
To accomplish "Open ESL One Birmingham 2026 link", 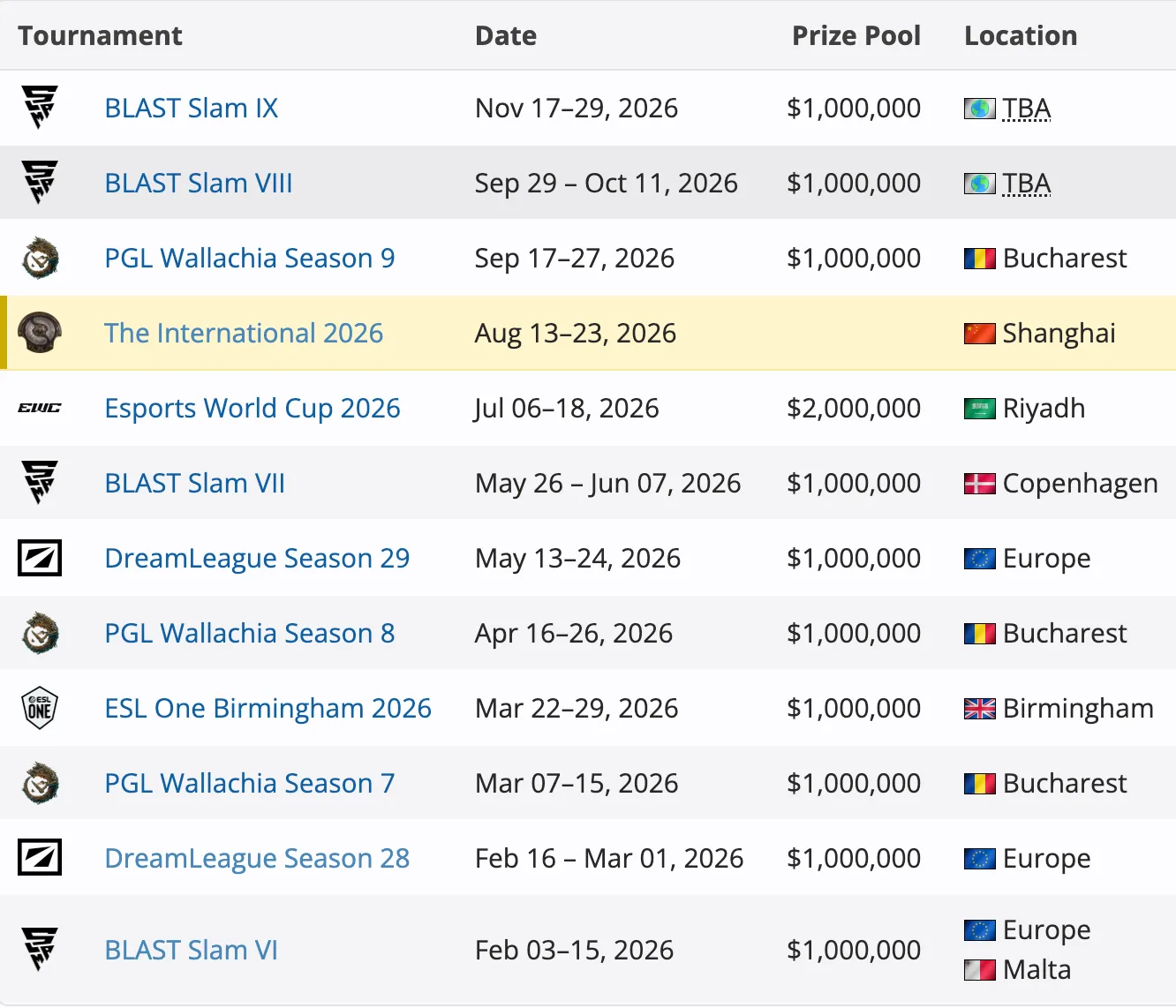I will 268,708.
